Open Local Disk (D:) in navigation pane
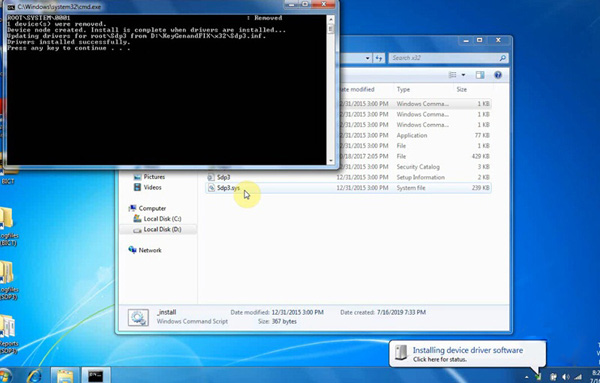 click(x=162, y=230)
